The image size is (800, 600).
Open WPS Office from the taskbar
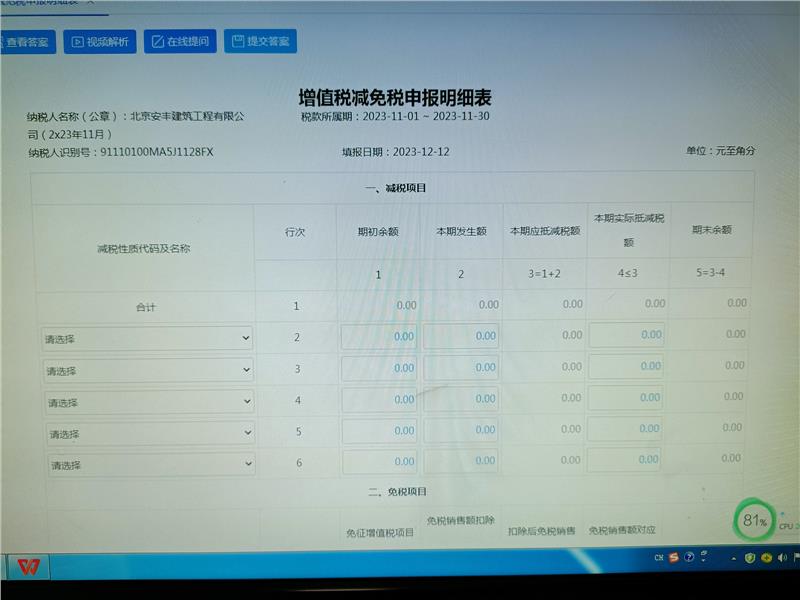coord(28,566)
